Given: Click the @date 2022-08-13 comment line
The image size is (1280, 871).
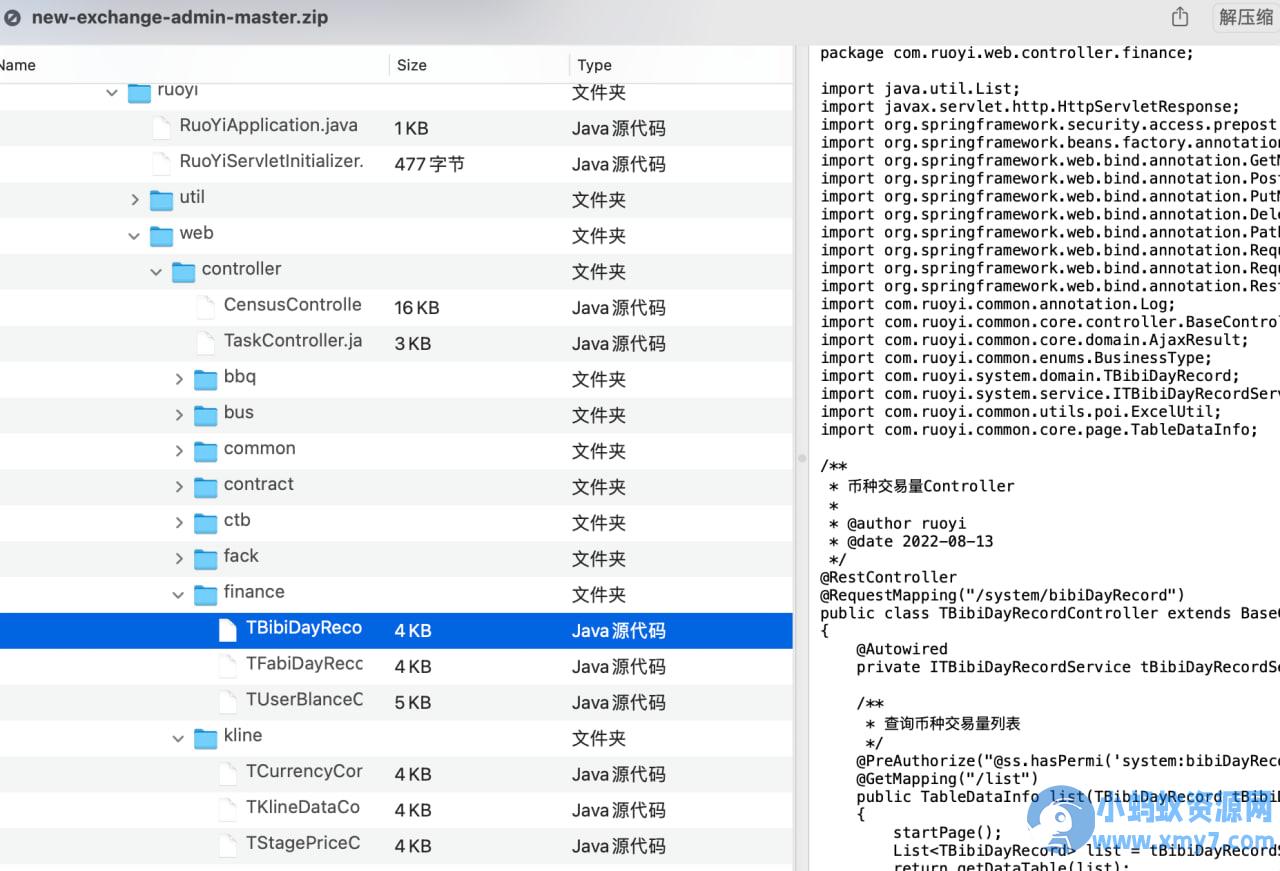Looking at the screenshot, I should click(x=910, y=541).
